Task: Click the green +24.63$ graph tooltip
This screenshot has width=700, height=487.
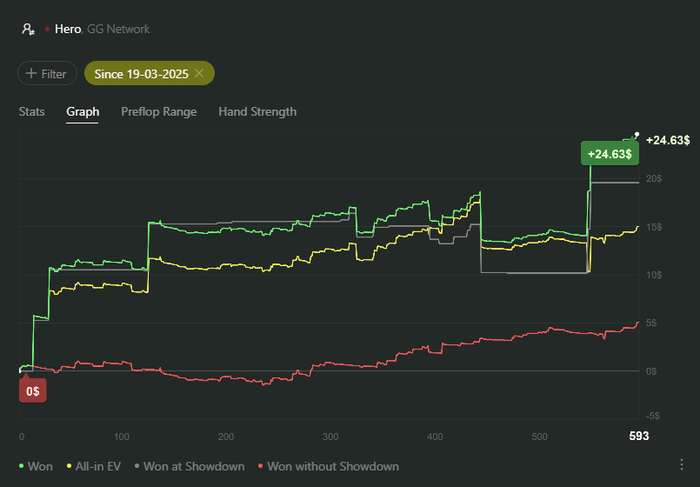Action: coord(610,154)
